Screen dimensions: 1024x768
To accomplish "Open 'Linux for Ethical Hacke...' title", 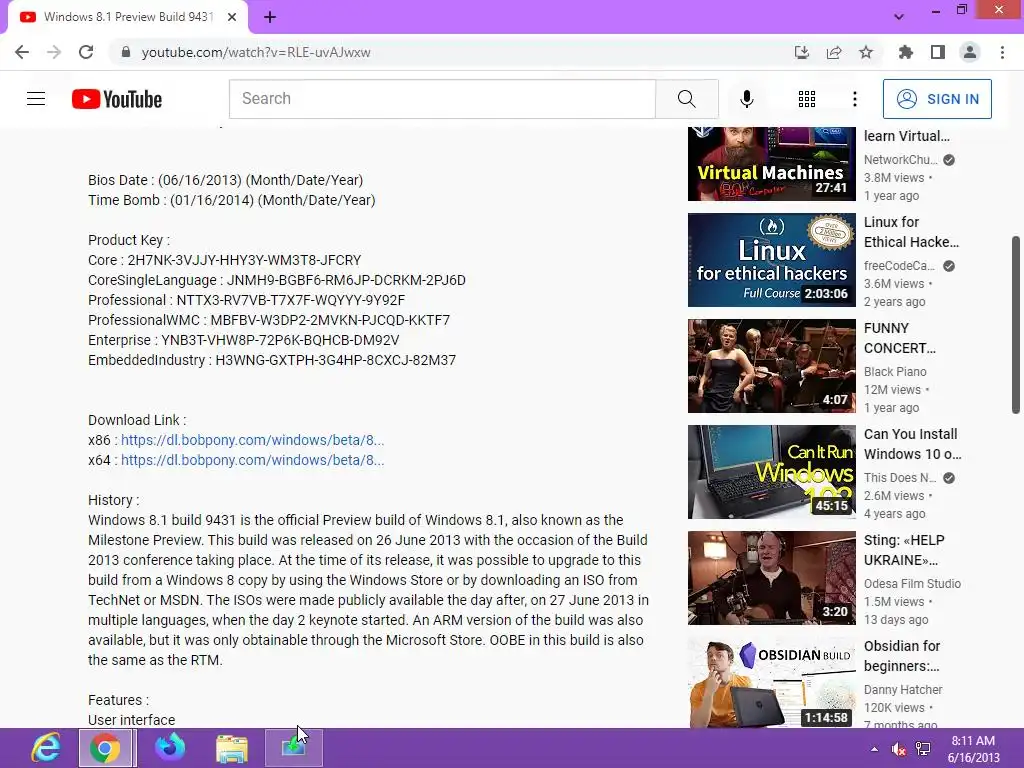I will (x=911, y=232).
